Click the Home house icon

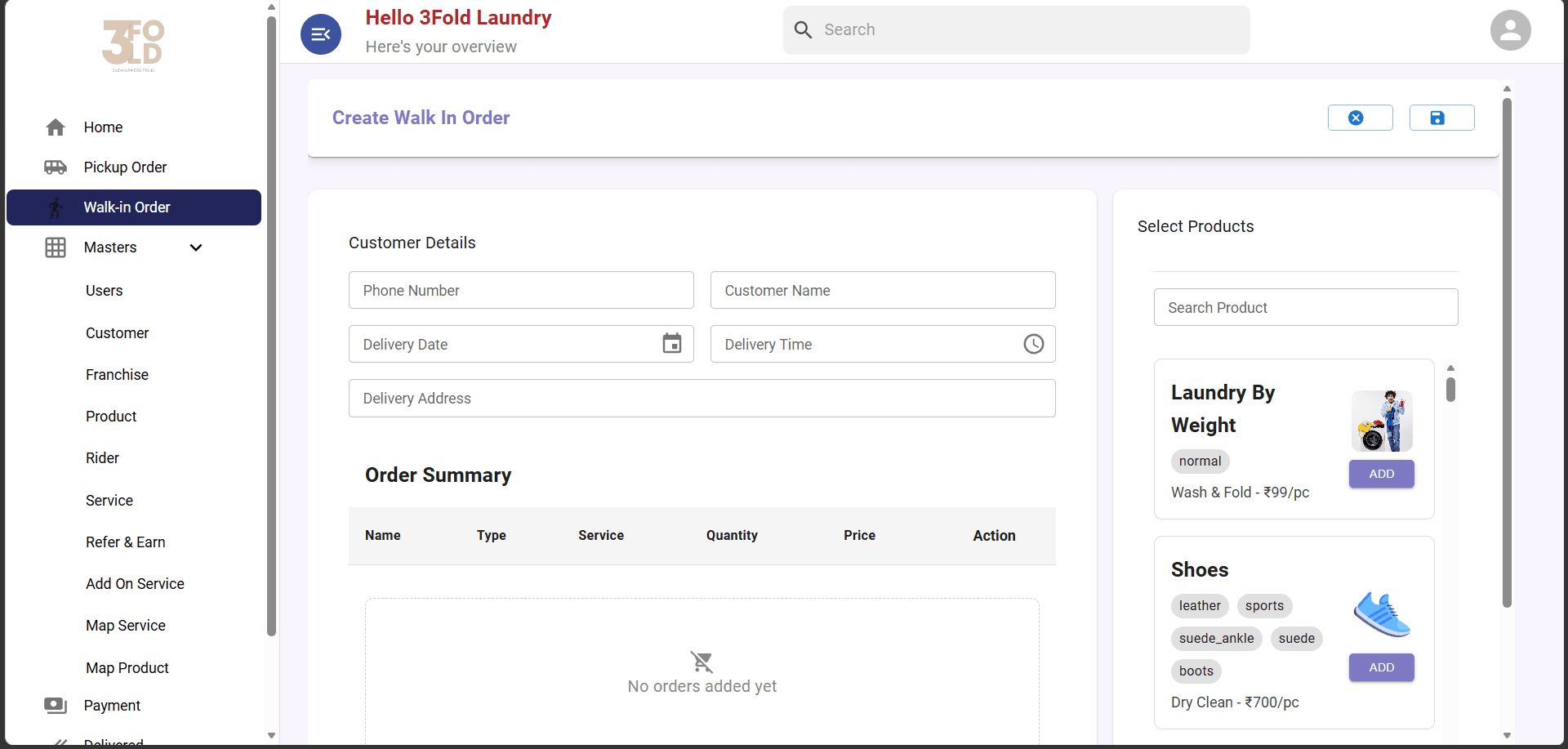pos(56,127)
